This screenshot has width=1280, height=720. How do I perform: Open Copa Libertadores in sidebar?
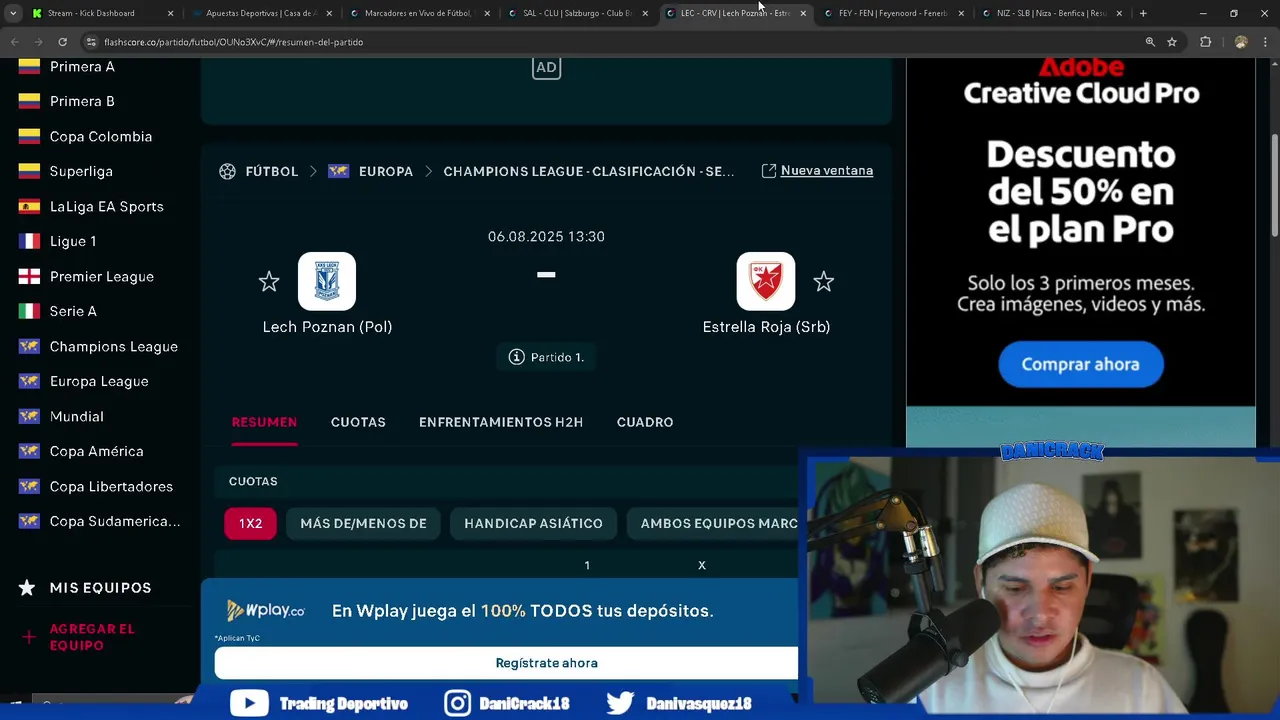(x=111, y=486)
